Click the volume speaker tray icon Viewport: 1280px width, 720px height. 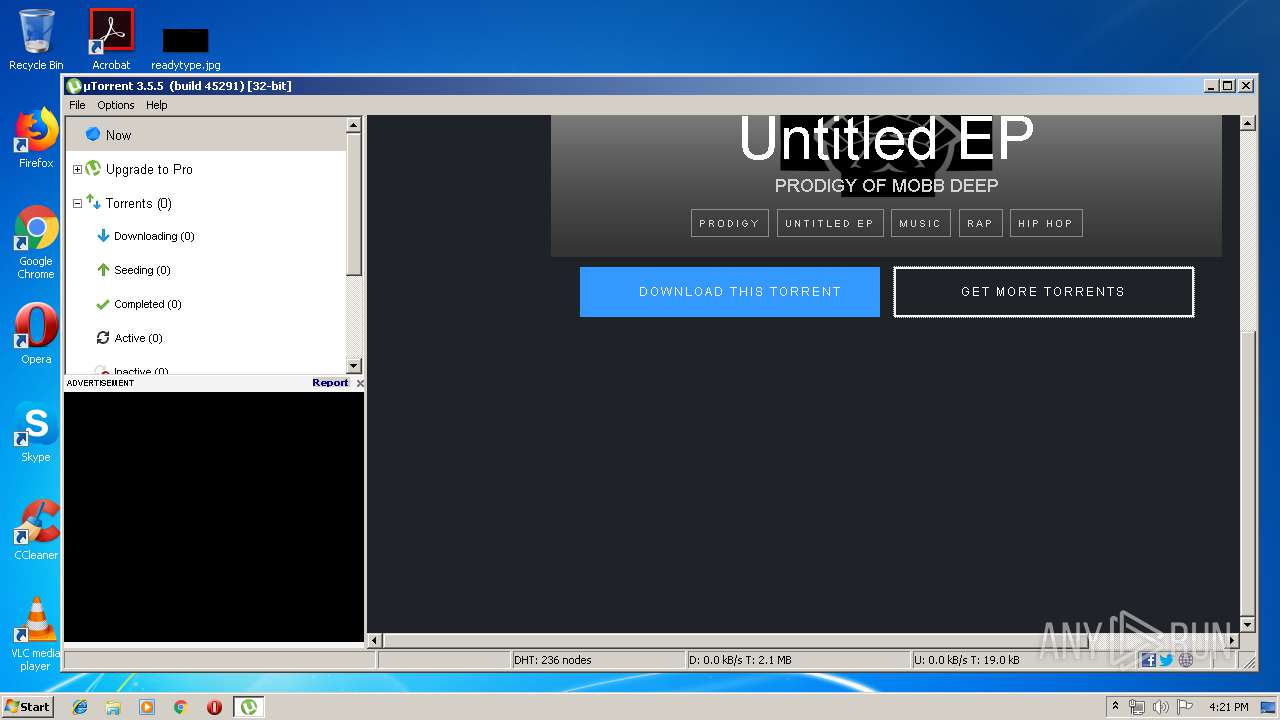point(1161,707)
